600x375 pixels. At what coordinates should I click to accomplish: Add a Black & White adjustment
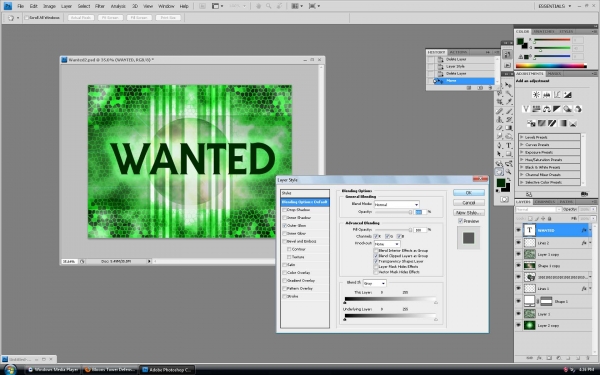click(557, 109)
